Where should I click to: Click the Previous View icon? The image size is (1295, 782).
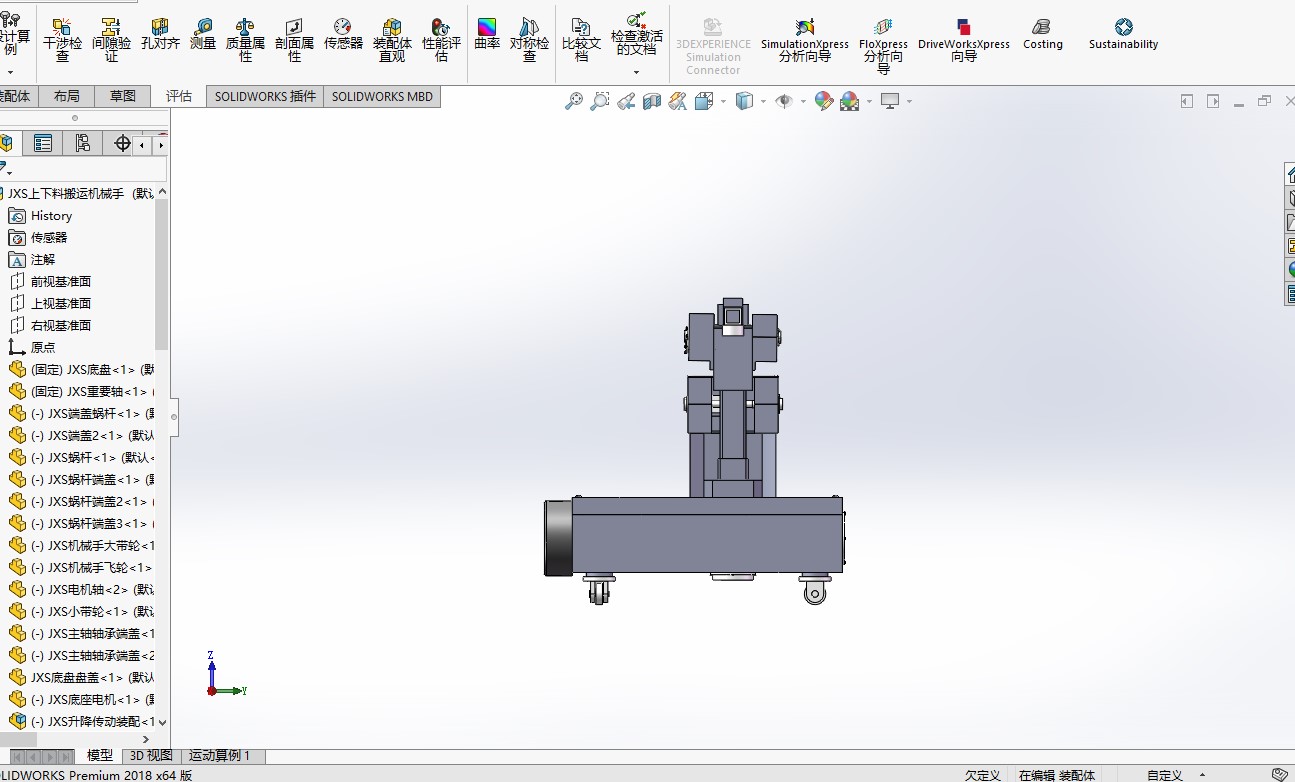click(626, 101)
